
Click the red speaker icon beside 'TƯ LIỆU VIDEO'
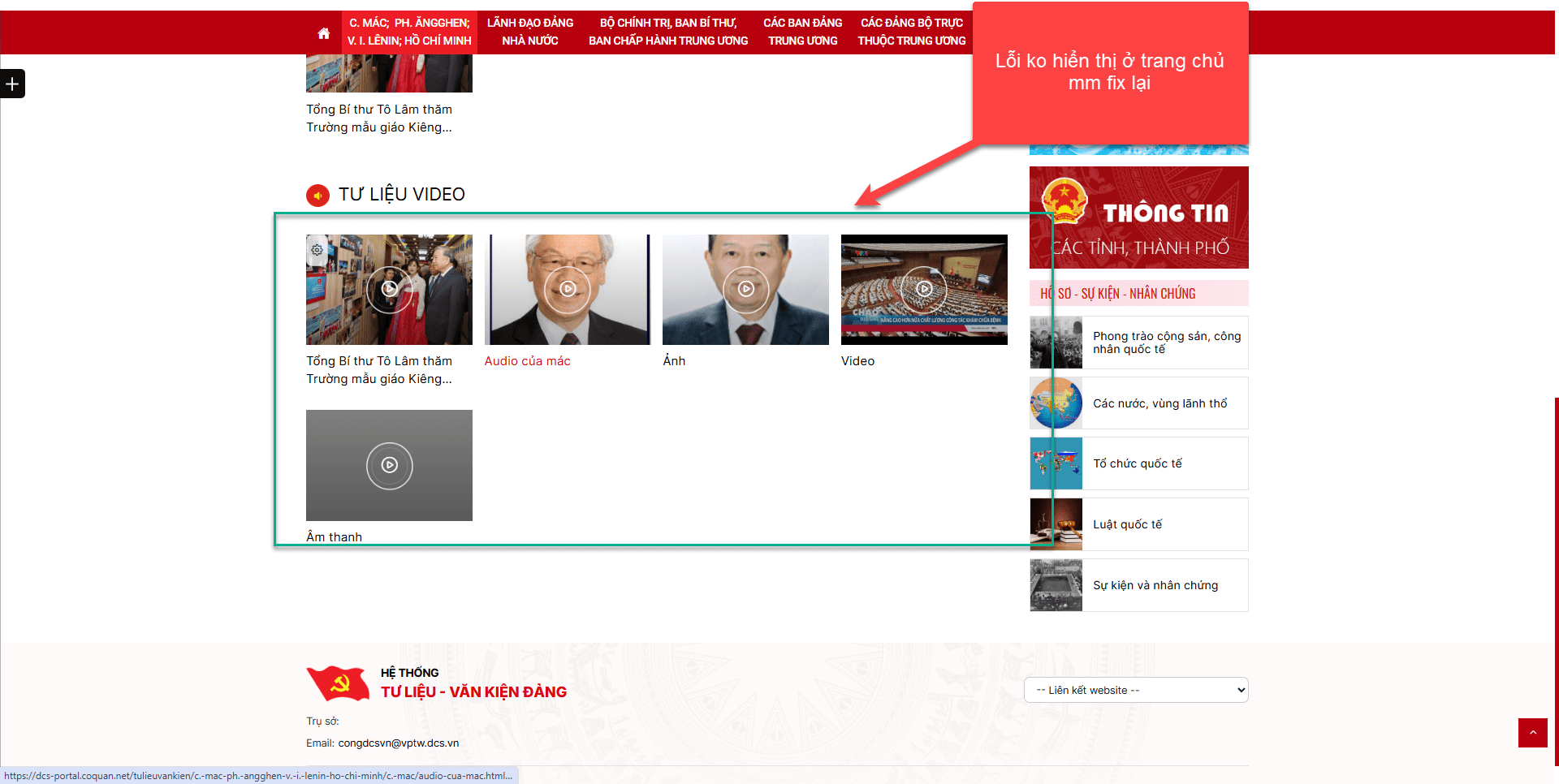317,196
